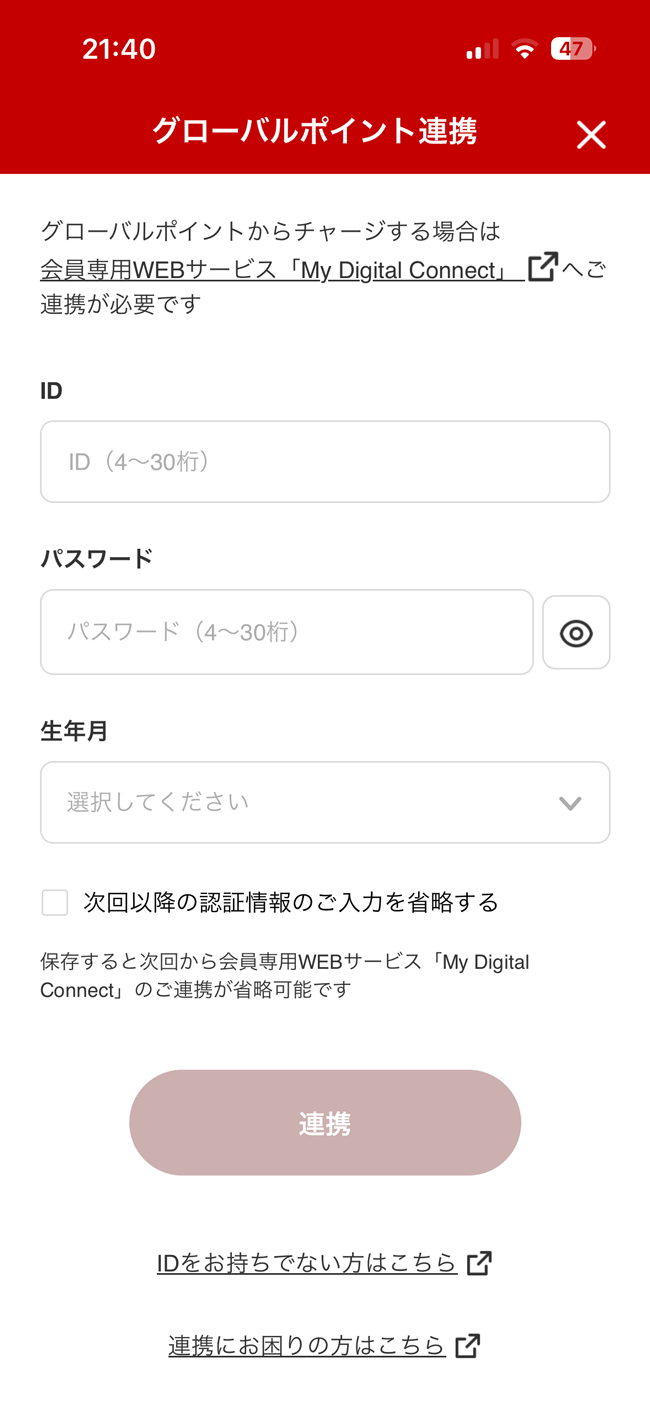
Task: Tap the 次回以降の認証情報のご入力を省略する label text
Action: pos(291,903)
